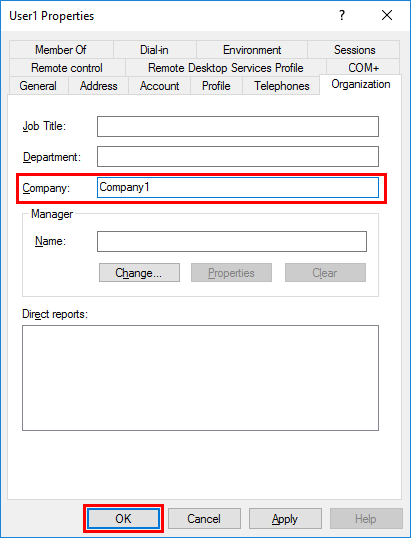Viewport: 411px width, 538px height.
Task: Switch to the Dial-in tab
Action: coord(154,50)
